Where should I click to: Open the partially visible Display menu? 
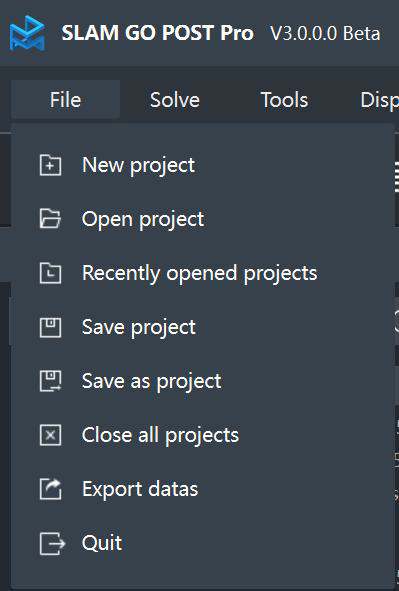(379, 100)
